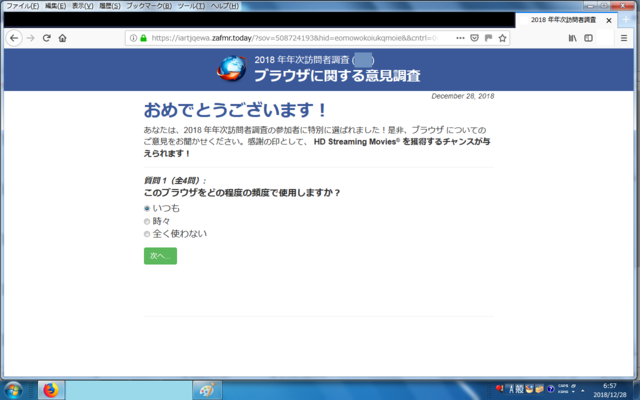640x400 pixels.
Task: Click the おめでとうございます！ heading
Action: tap(236, 110)
